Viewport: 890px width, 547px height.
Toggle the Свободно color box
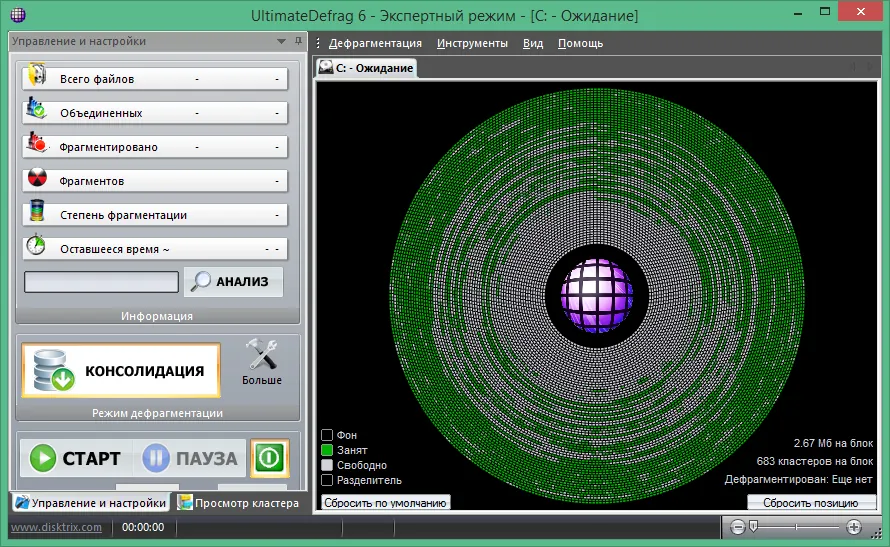[327, 465]
